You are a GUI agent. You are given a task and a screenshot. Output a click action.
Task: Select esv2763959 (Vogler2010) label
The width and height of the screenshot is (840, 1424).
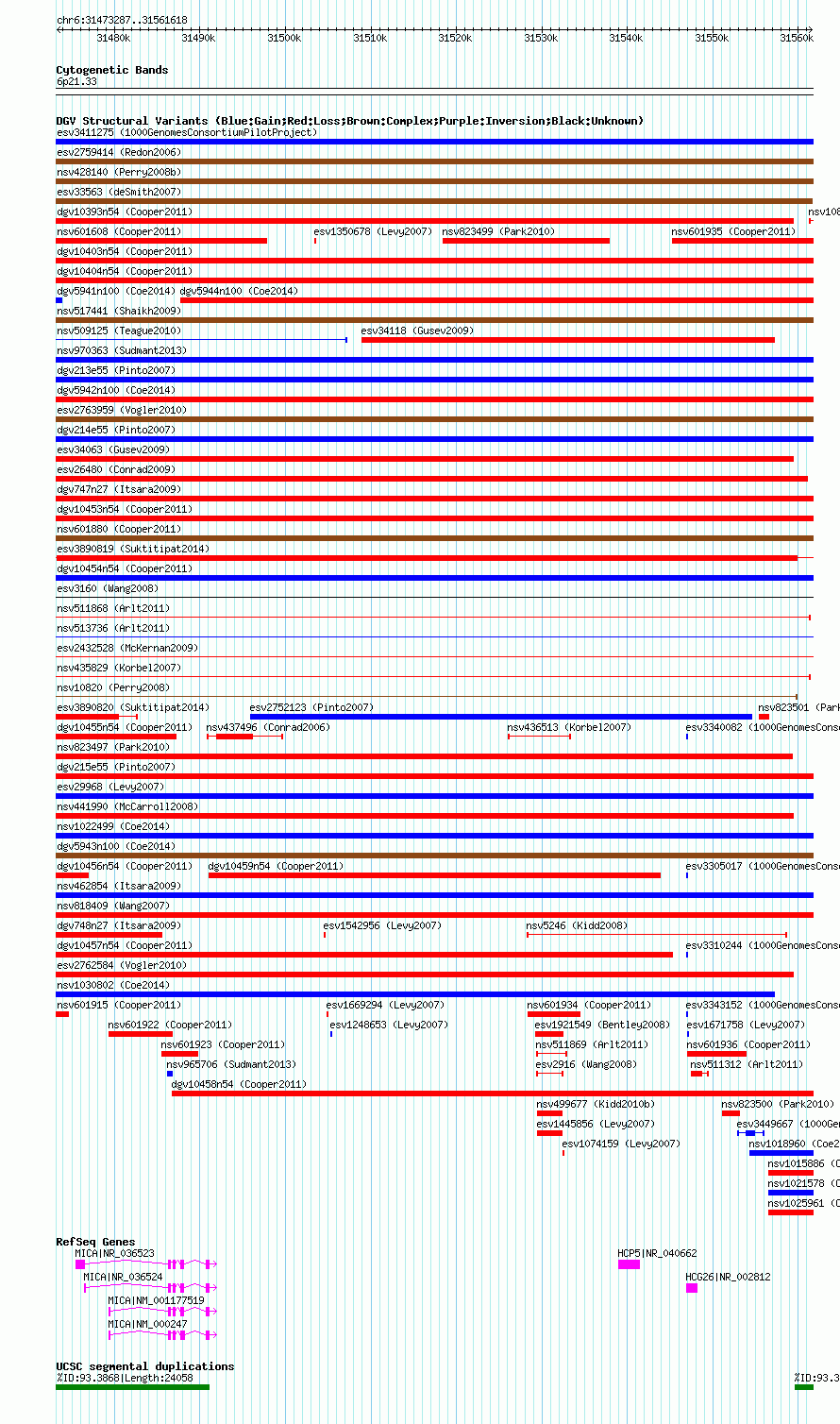point(122,410)
